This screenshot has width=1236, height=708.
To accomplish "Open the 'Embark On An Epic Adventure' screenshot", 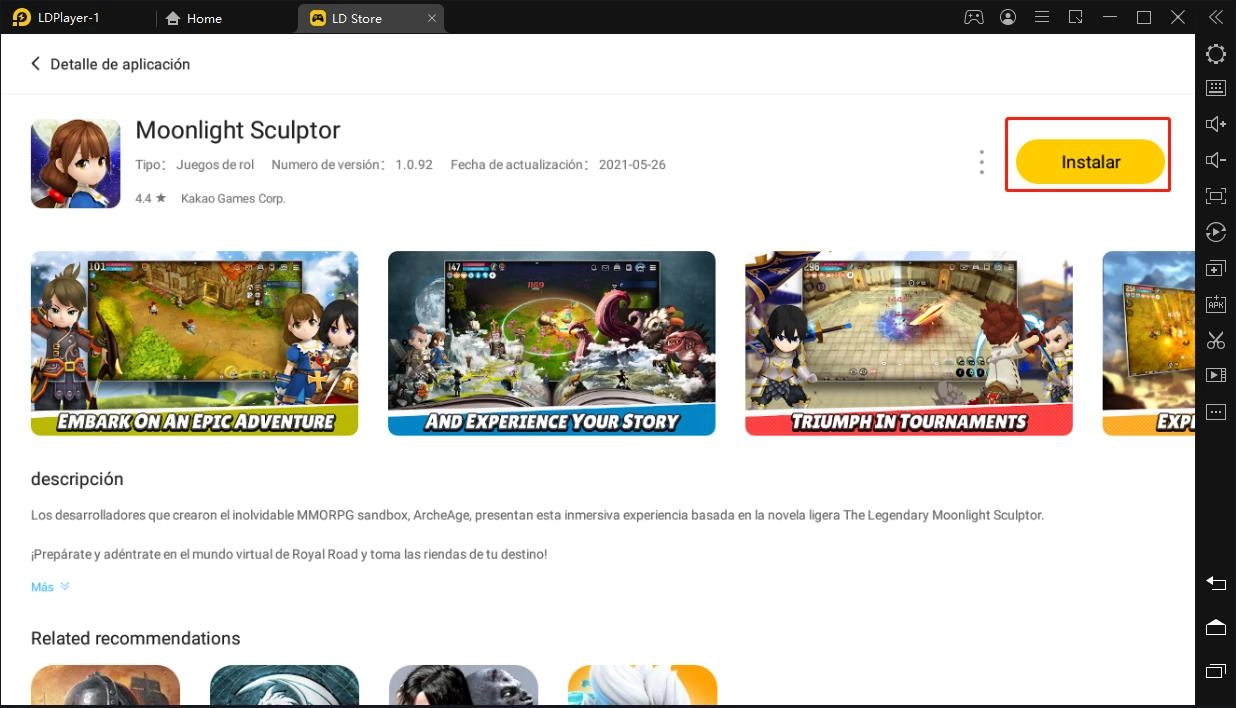I will tap(195, 343).
